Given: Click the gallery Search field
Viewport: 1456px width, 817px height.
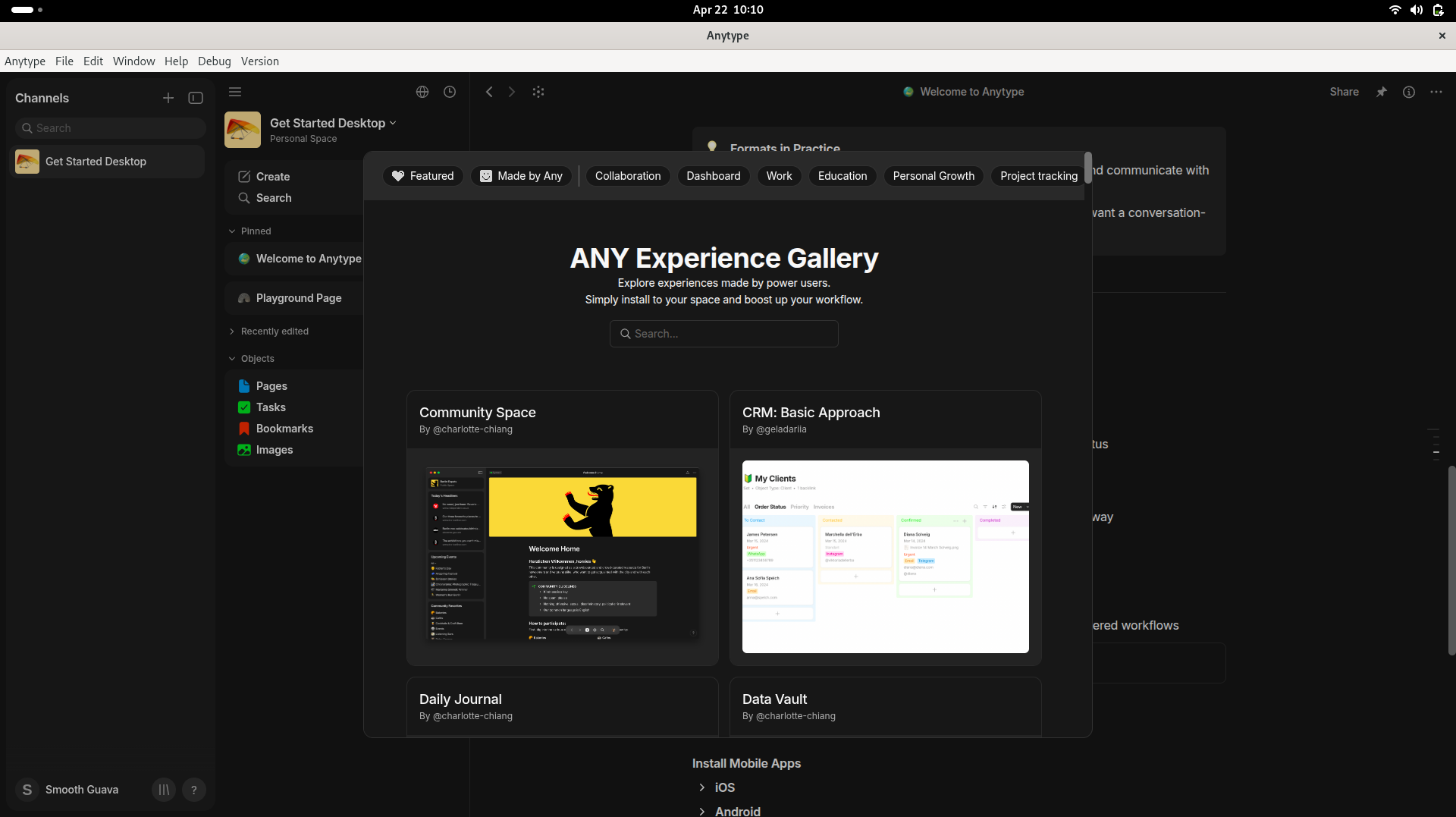Looking at the screenshot, I should 723,334.
